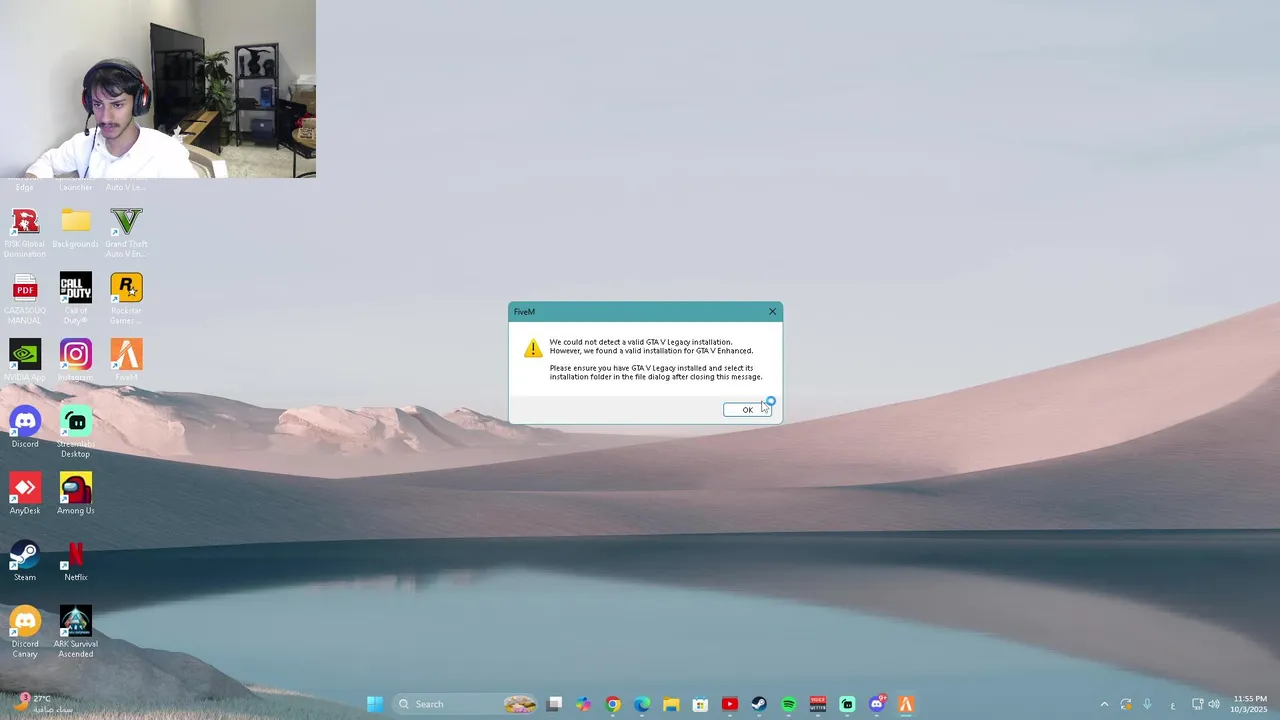Select the ARK Survival Ascended shortcut
Screen dimensions: 1280x720
tap(75, 633)
